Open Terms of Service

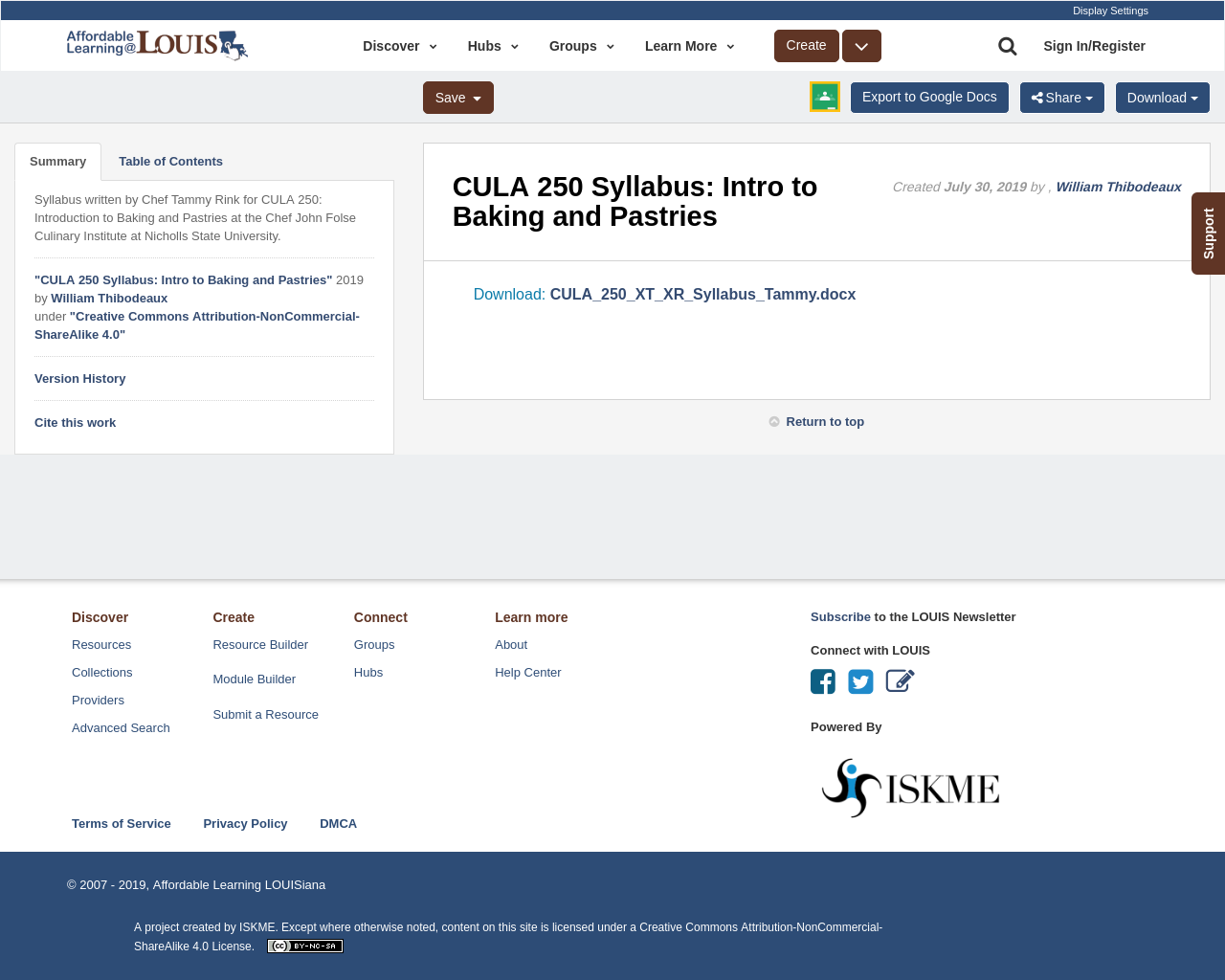click(x=122, y=824)
